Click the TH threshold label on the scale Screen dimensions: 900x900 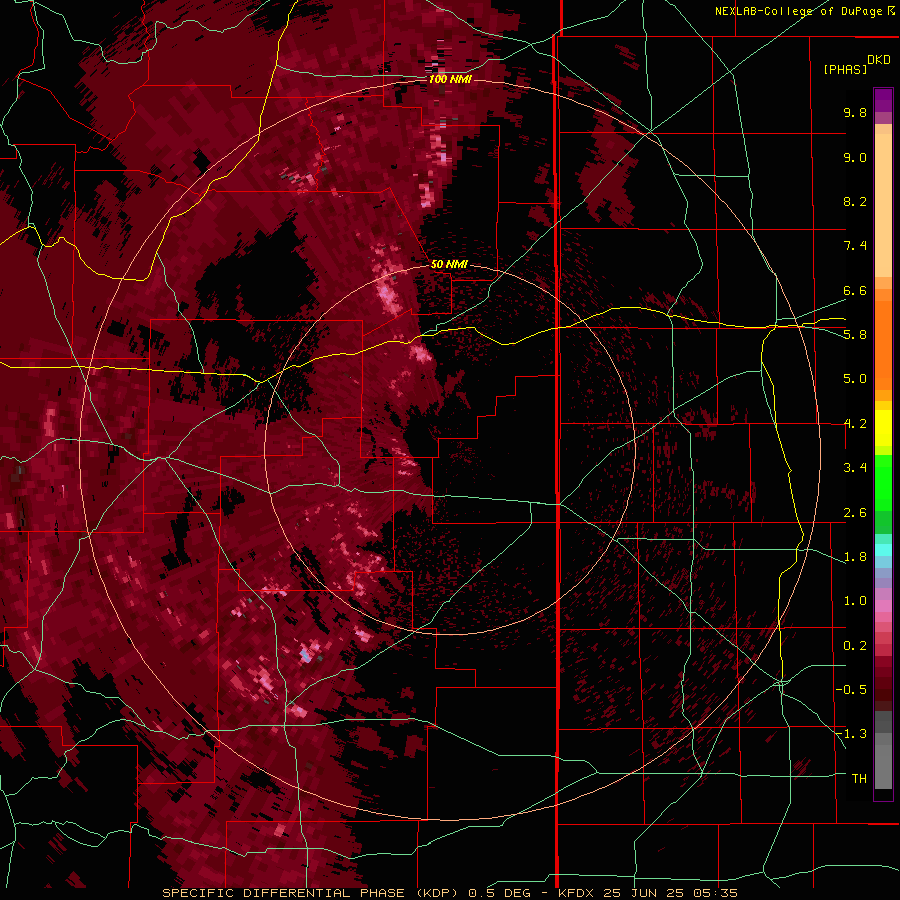click(x=859, y=779)
